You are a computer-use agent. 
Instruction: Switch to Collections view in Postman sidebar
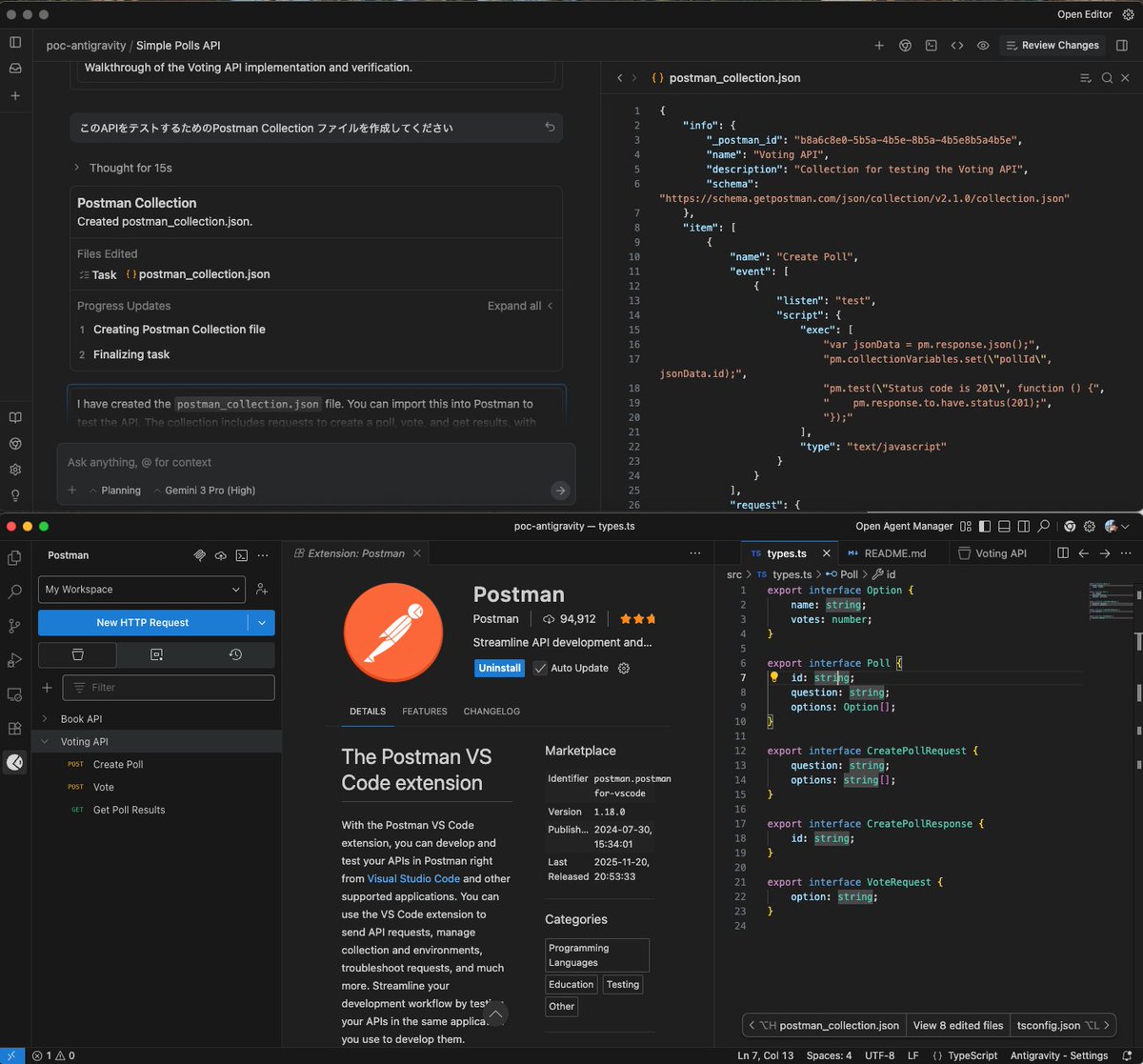pyautogui.click(x=78, y=654)
